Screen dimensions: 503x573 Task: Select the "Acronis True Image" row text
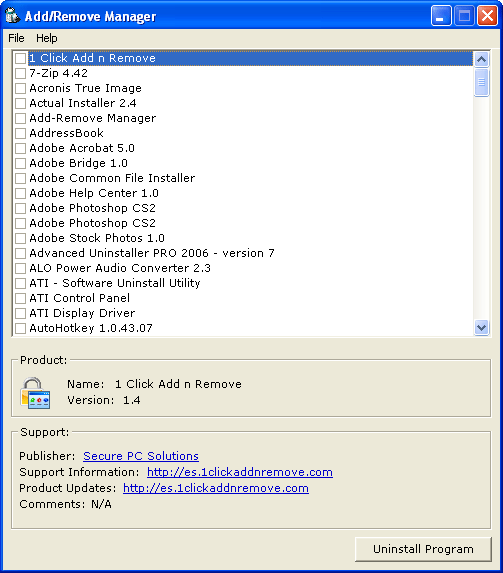click(85, 88)
